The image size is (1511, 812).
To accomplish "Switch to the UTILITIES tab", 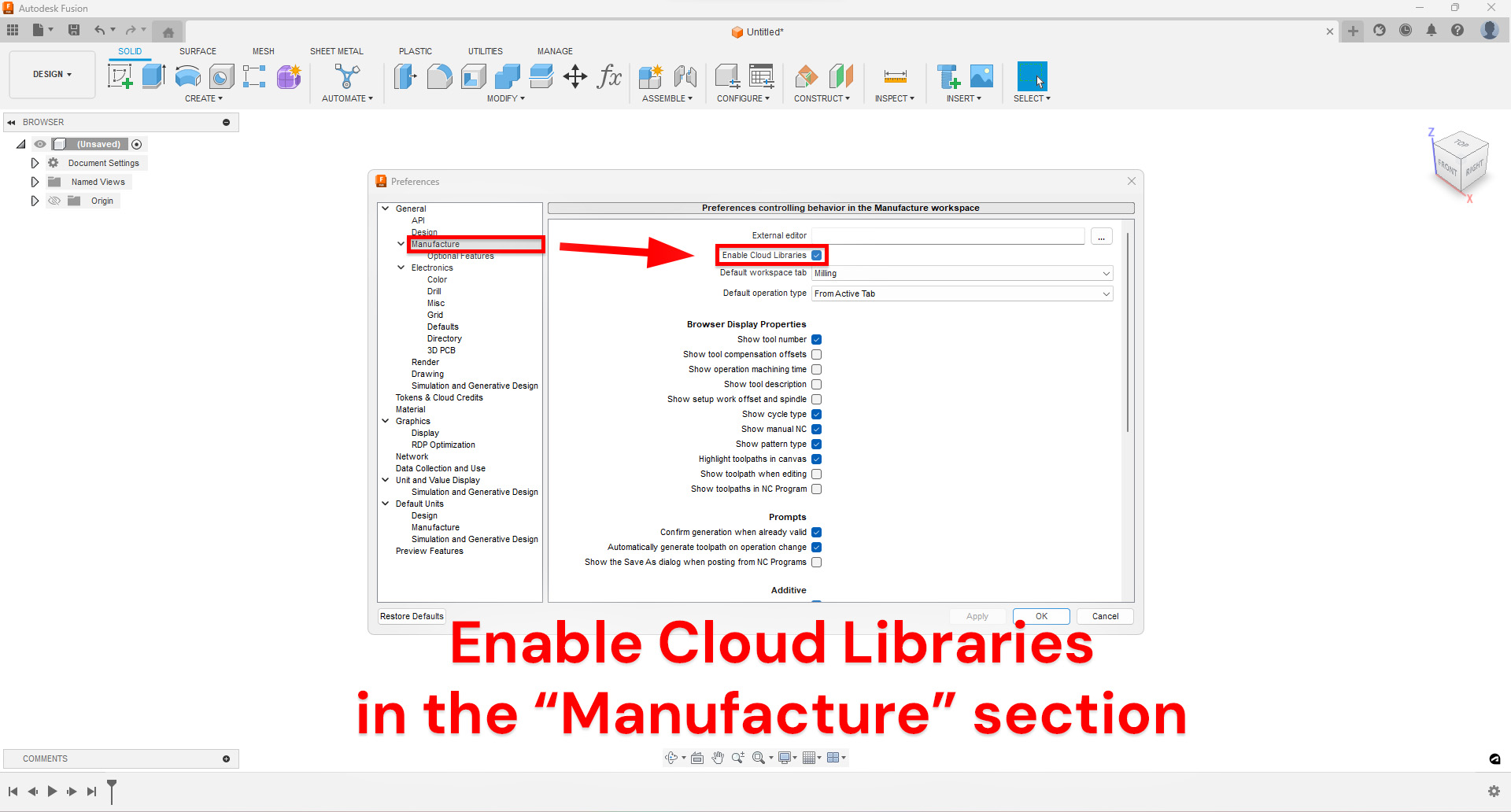I will (x=486, y=51).
